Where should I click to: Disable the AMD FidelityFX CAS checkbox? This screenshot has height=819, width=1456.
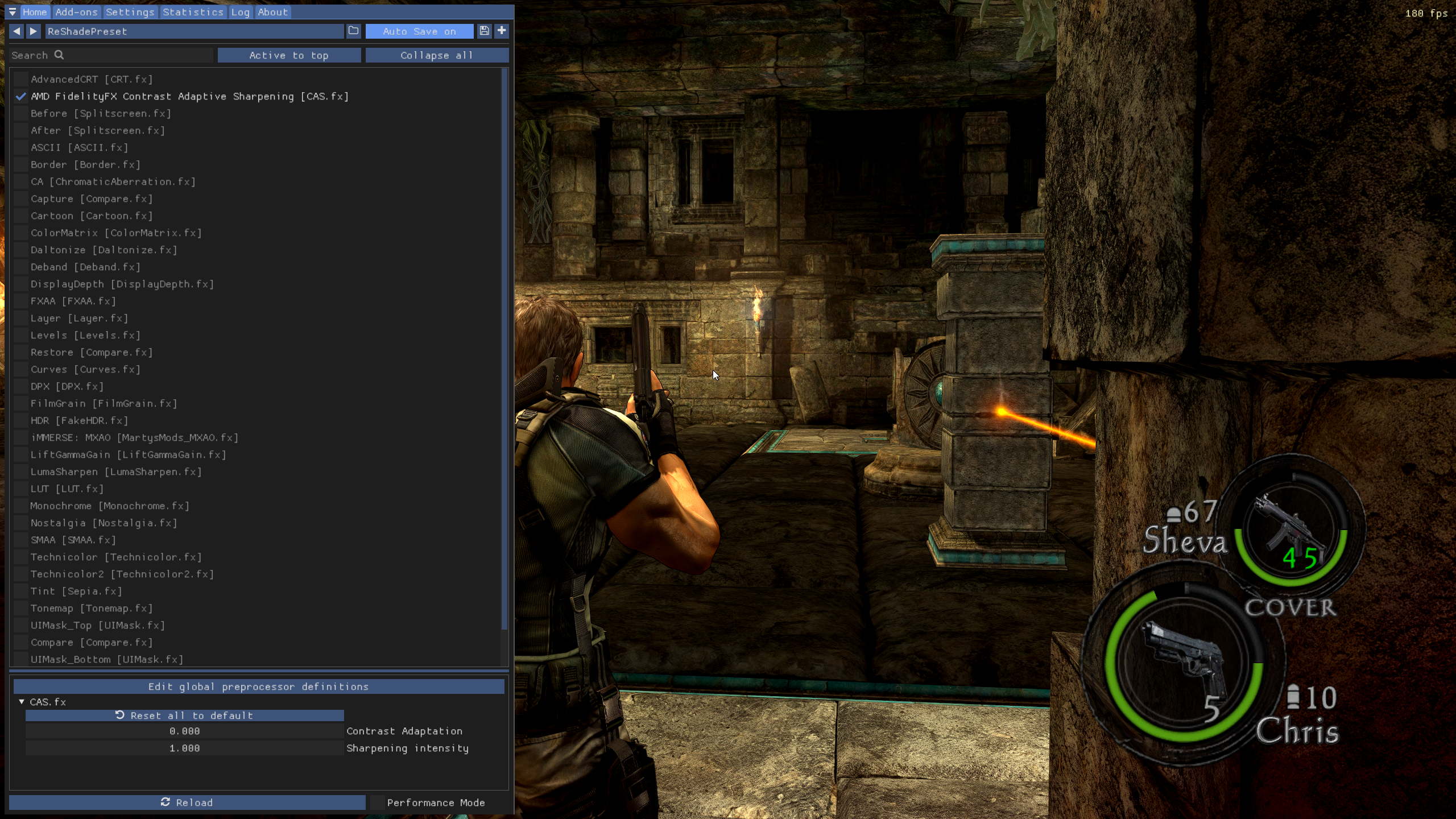coord(21,96)
